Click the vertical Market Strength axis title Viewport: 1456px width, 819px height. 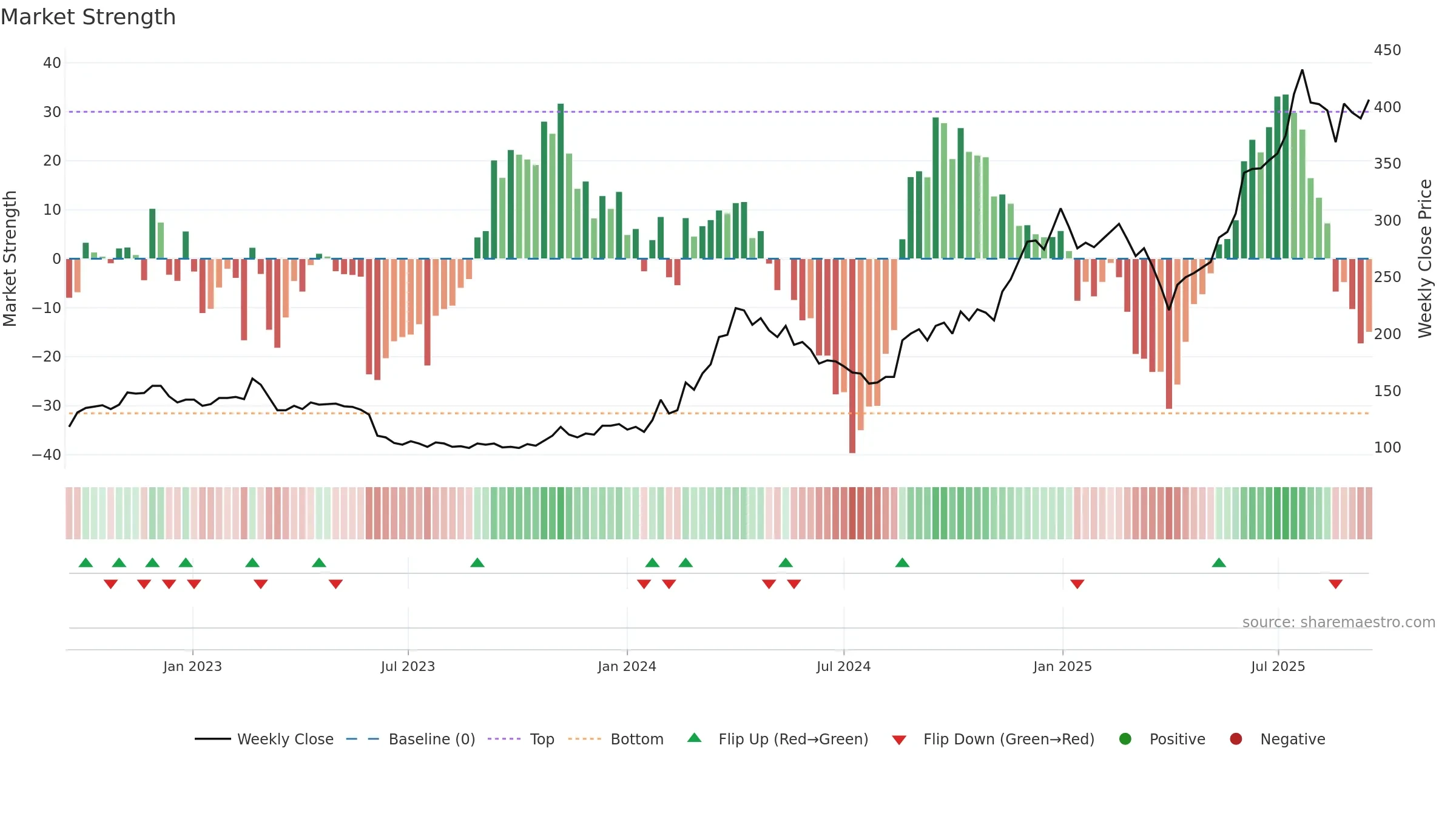(10, 258)
